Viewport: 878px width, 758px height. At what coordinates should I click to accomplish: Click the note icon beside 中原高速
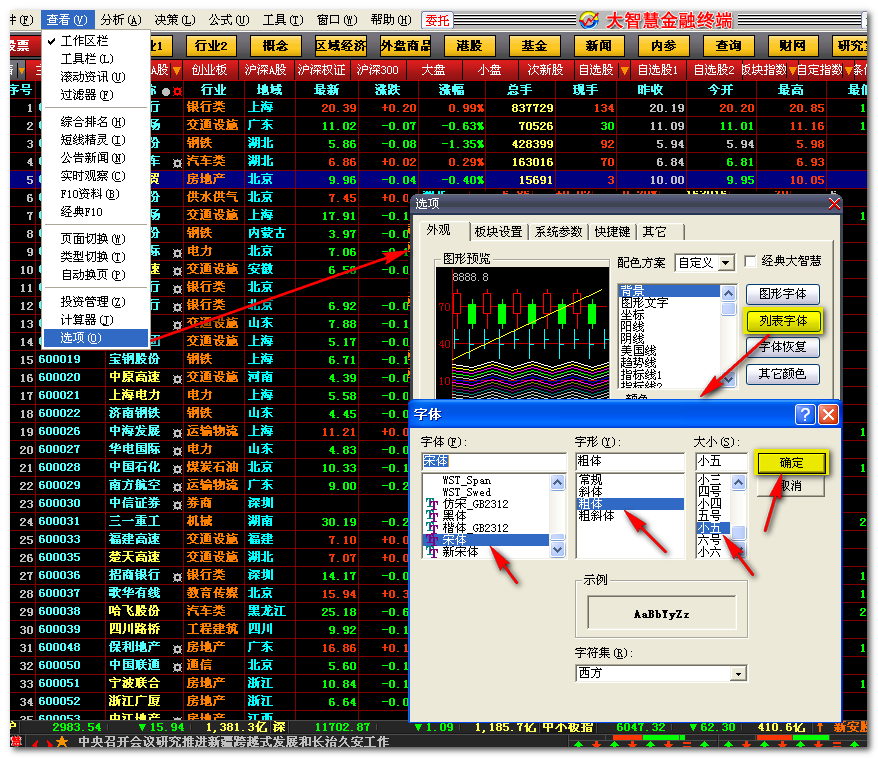pos(177,379)
